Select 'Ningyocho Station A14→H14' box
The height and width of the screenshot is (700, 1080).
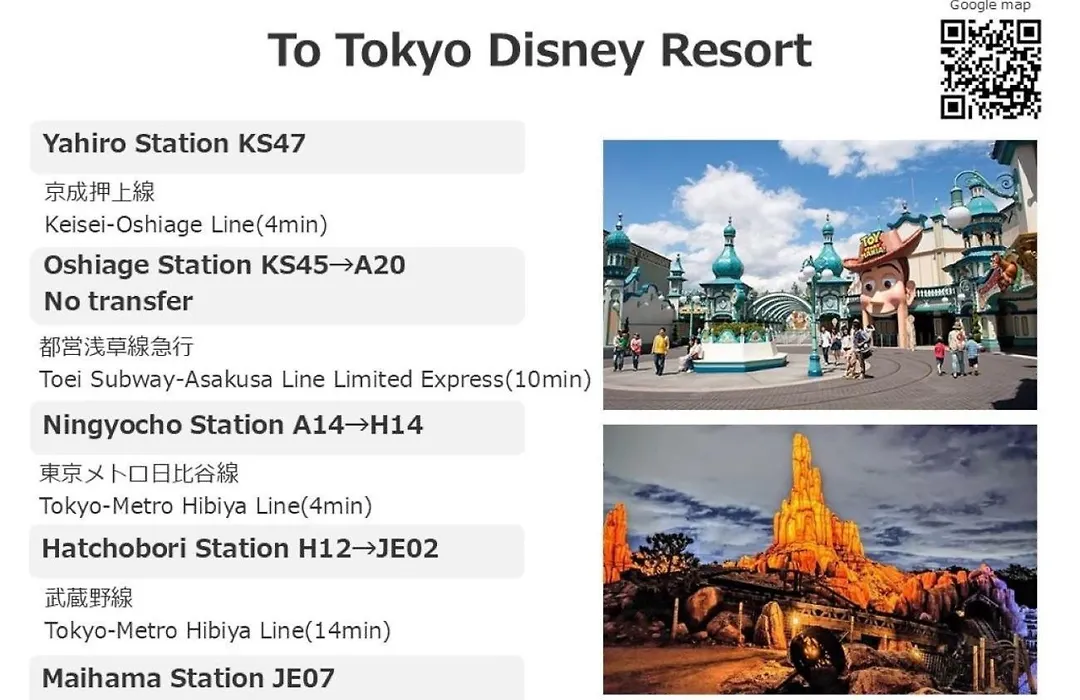point(278,428)
